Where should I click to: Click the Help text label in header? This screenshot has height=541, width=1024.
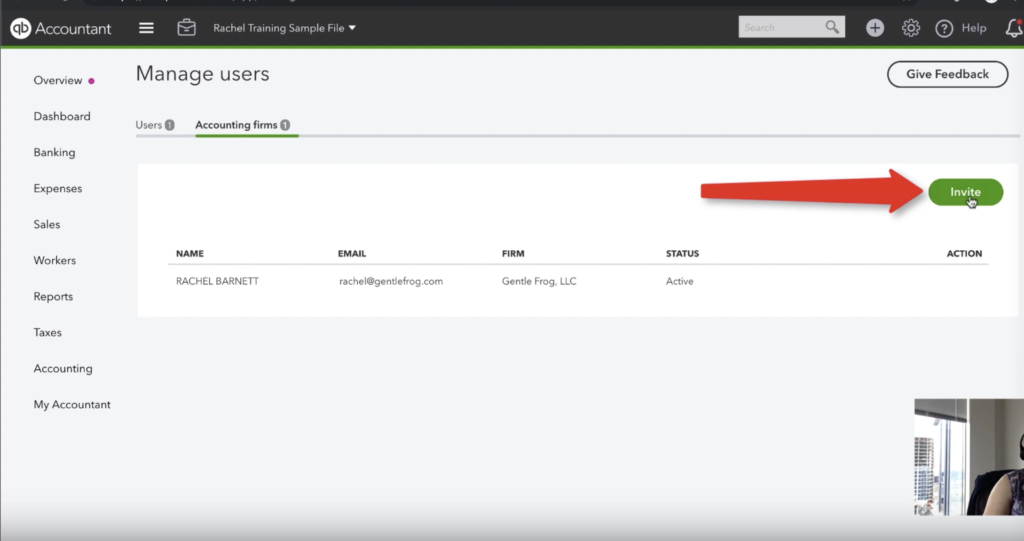(974, 28)
